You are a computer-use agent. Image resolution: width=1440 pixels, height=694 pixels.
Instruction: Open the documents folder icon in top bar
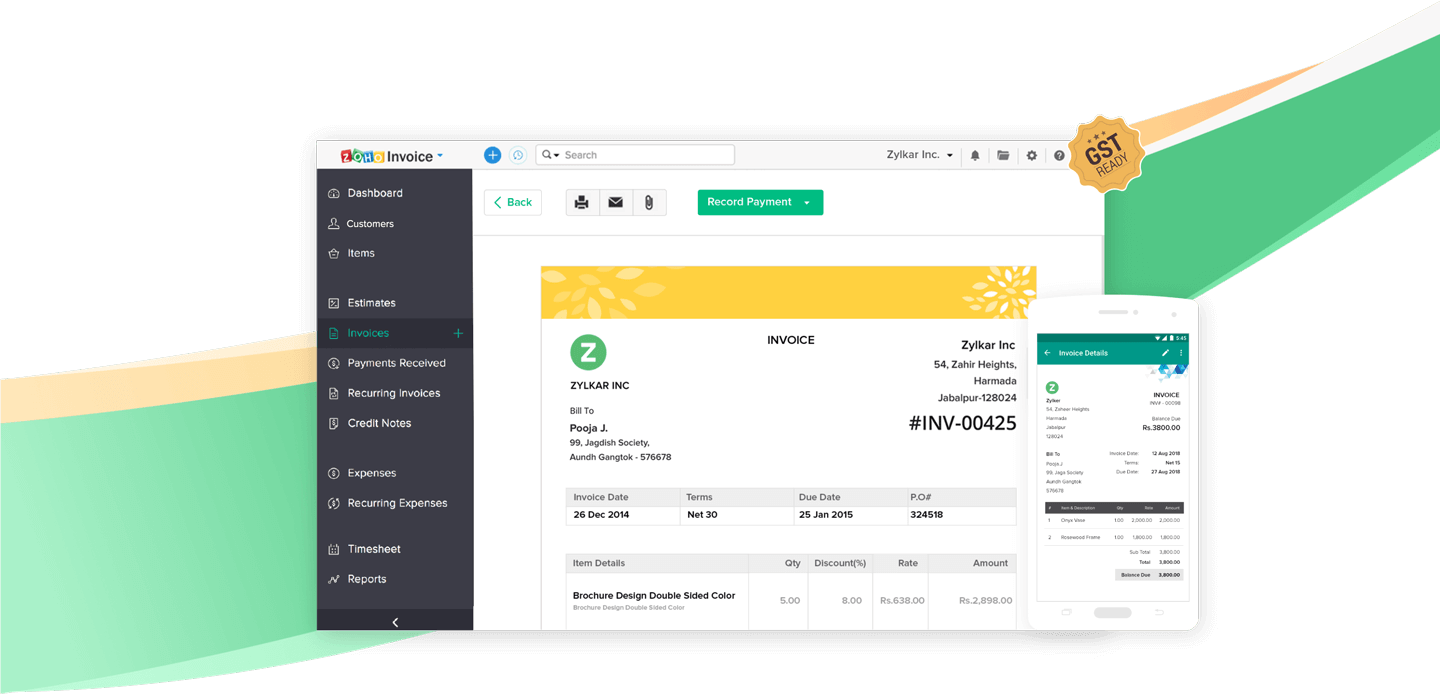coord(1003,156)
